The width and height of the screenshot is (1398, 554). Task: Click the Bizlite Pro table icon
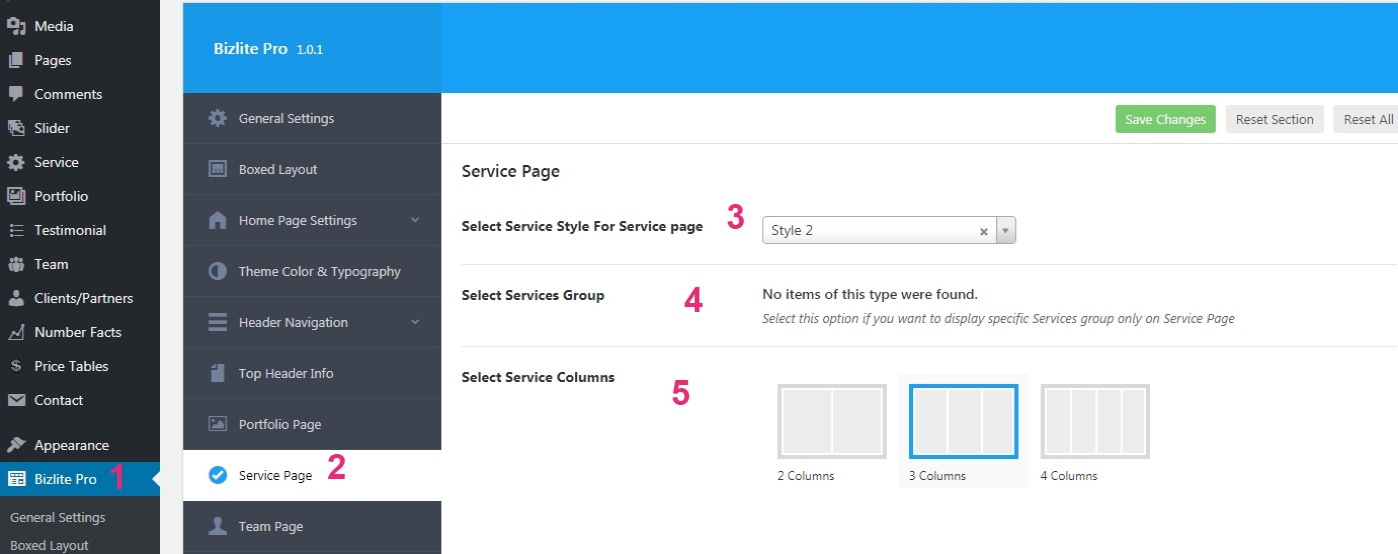tap(16, 479)
